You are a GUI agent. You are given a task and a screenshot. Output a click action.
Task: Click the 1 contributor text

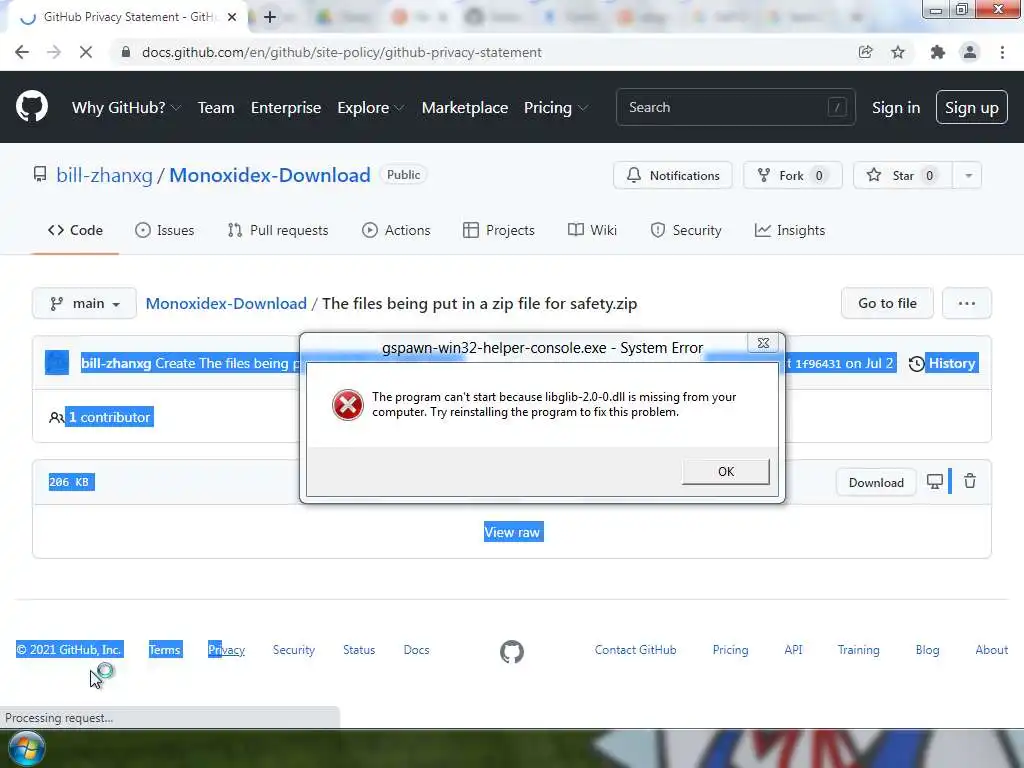[109, 417]
